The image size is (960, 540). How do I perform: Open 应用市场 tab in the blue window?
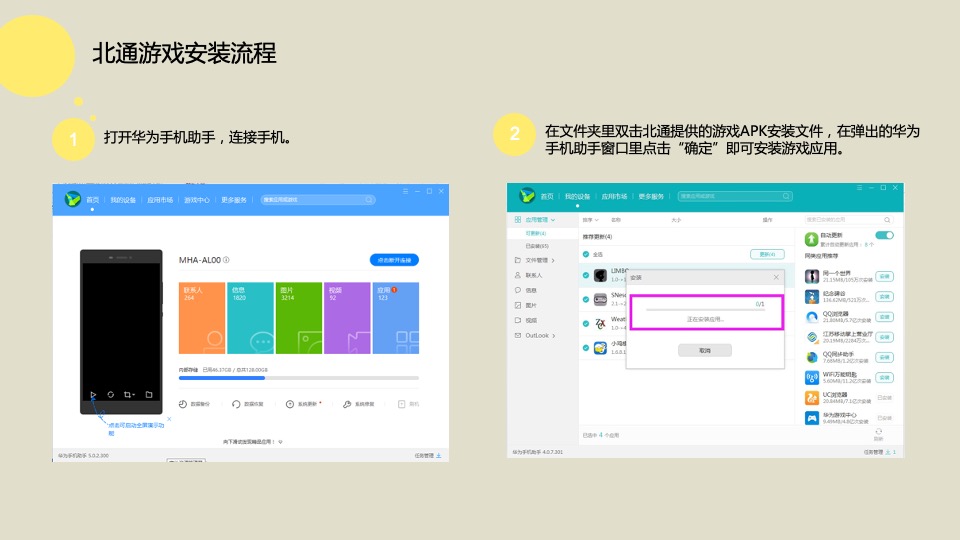point(160,200)
